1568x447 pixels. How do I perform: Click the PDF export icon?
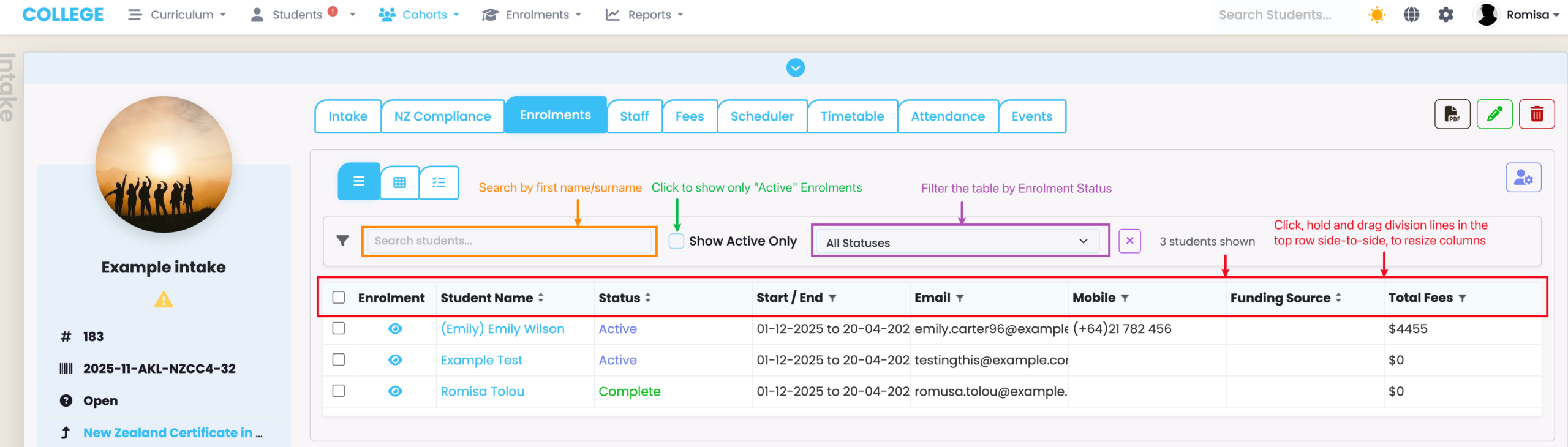pyautogui.click(x=1452, y=115)
